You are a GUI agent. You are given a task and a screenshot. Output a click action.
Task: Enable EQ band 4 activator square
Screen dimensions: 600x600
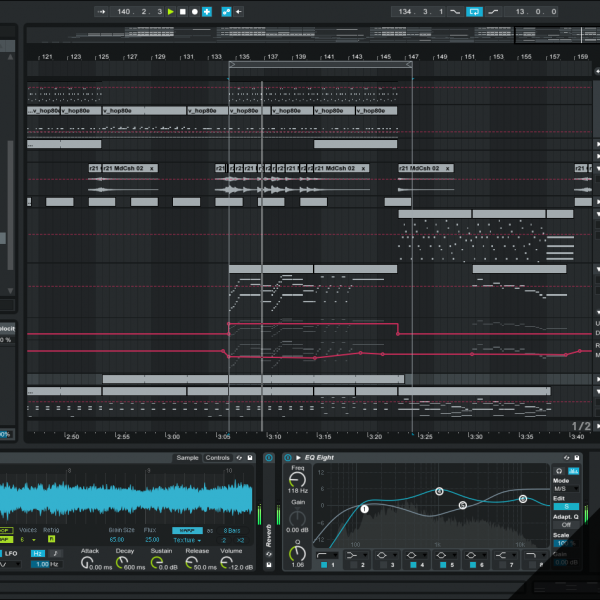pos(414,565)
